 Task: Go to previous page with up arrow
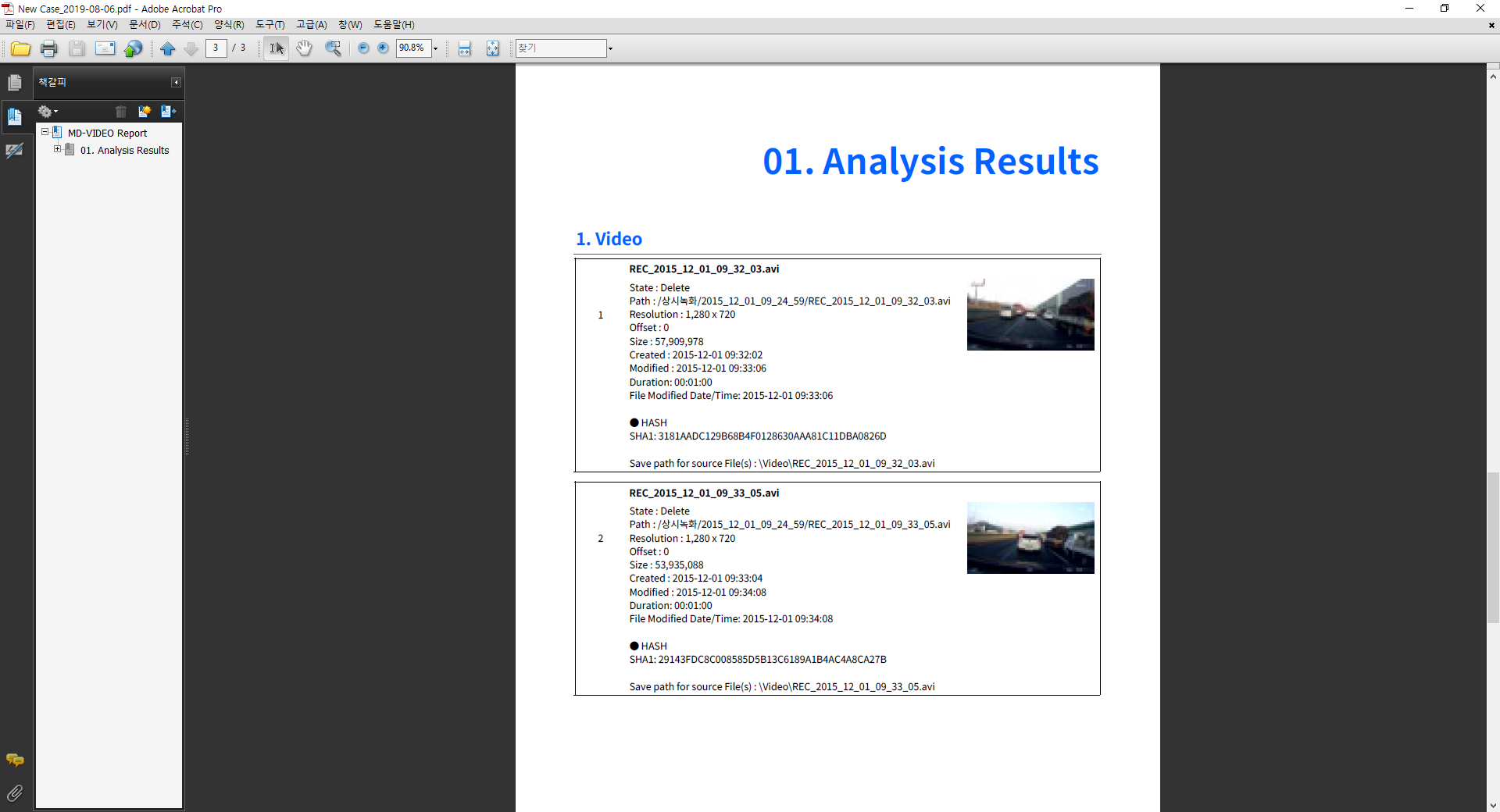(x=167, y=48)
